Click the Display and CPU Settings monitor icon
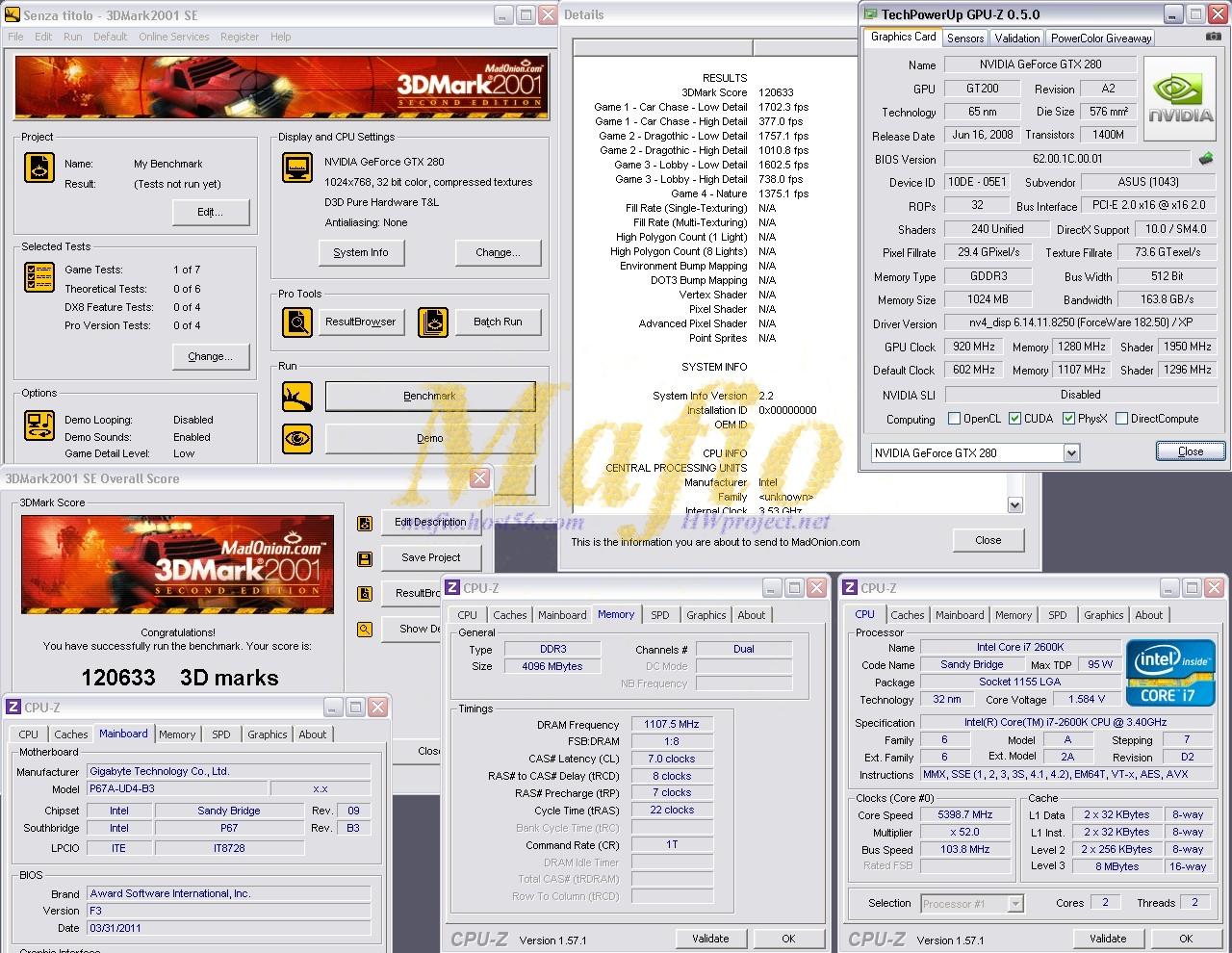This screenshot has width=1232, height=953. pos(297,167)
